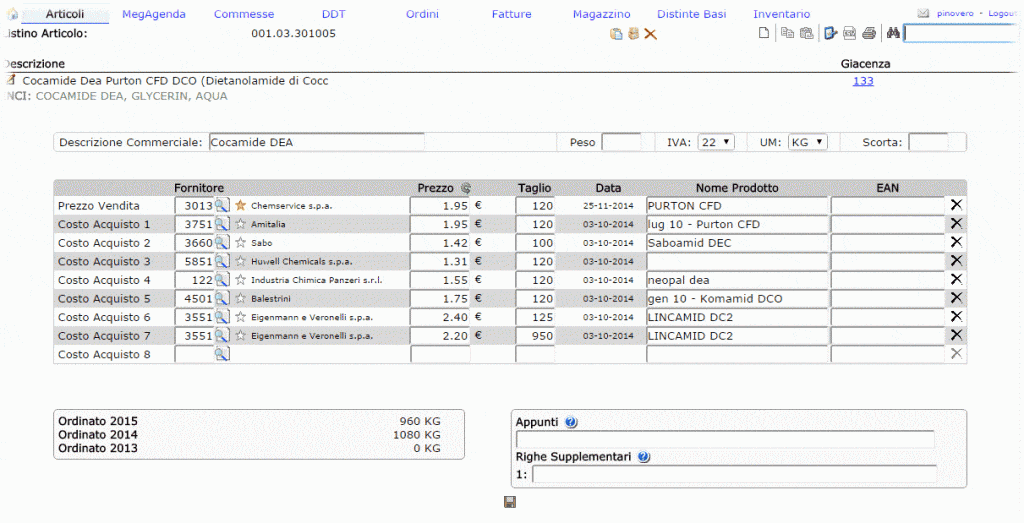
Task: Toggle the star on Costo Acquisto 6 Eigenmann row
Action: coord(240,317)
